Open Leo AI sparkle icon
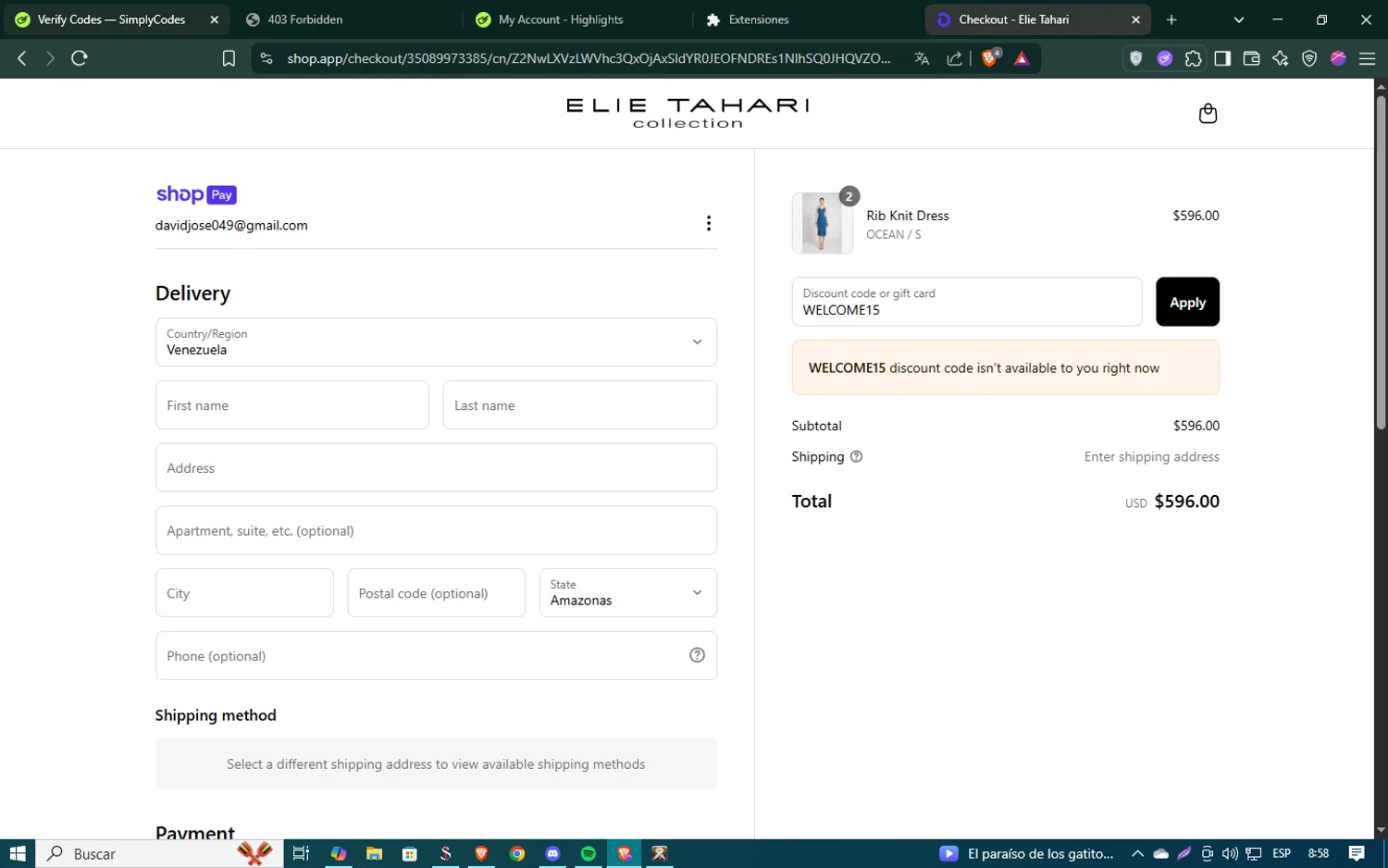1388x868 pixels. coord(1281,58)
